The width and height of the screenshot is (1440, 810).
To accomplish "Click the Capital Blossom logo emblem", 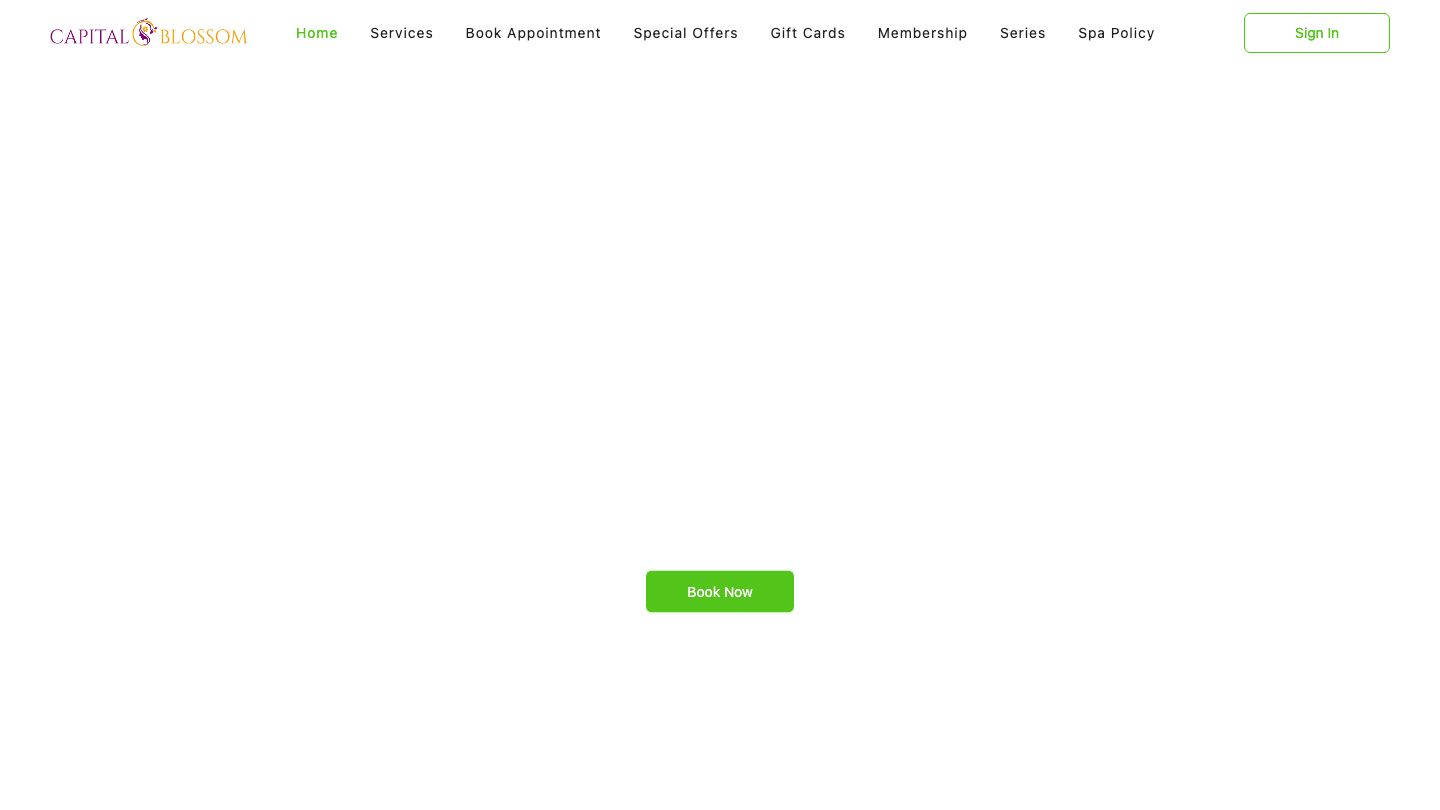I will tap(145, 32).
